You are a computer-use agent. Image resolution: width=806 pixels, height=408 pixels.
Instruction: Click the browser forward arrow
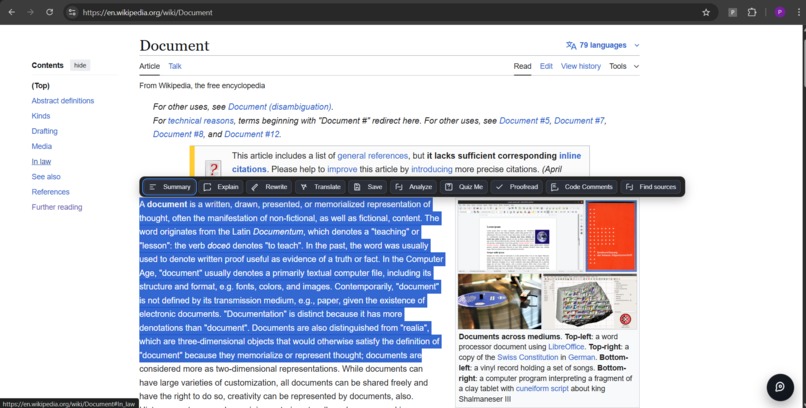pyautogui.click(x=30, y=12)
